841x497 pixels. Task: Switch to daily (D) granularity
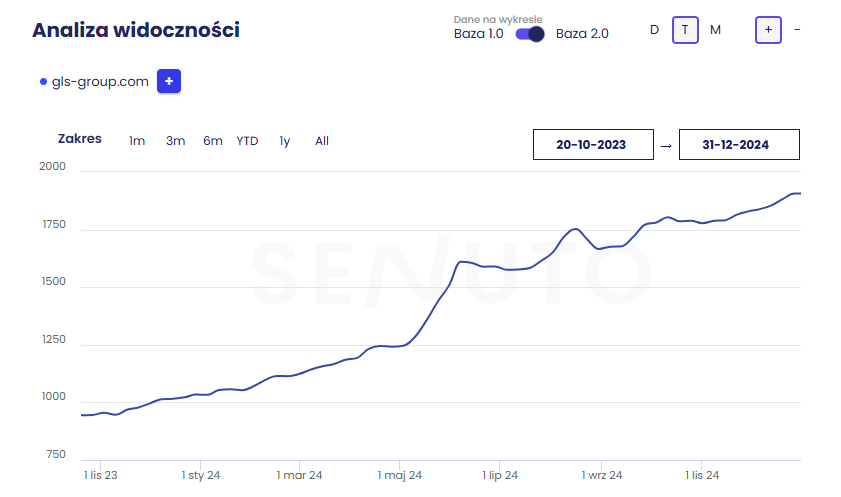tap(654, 30)
